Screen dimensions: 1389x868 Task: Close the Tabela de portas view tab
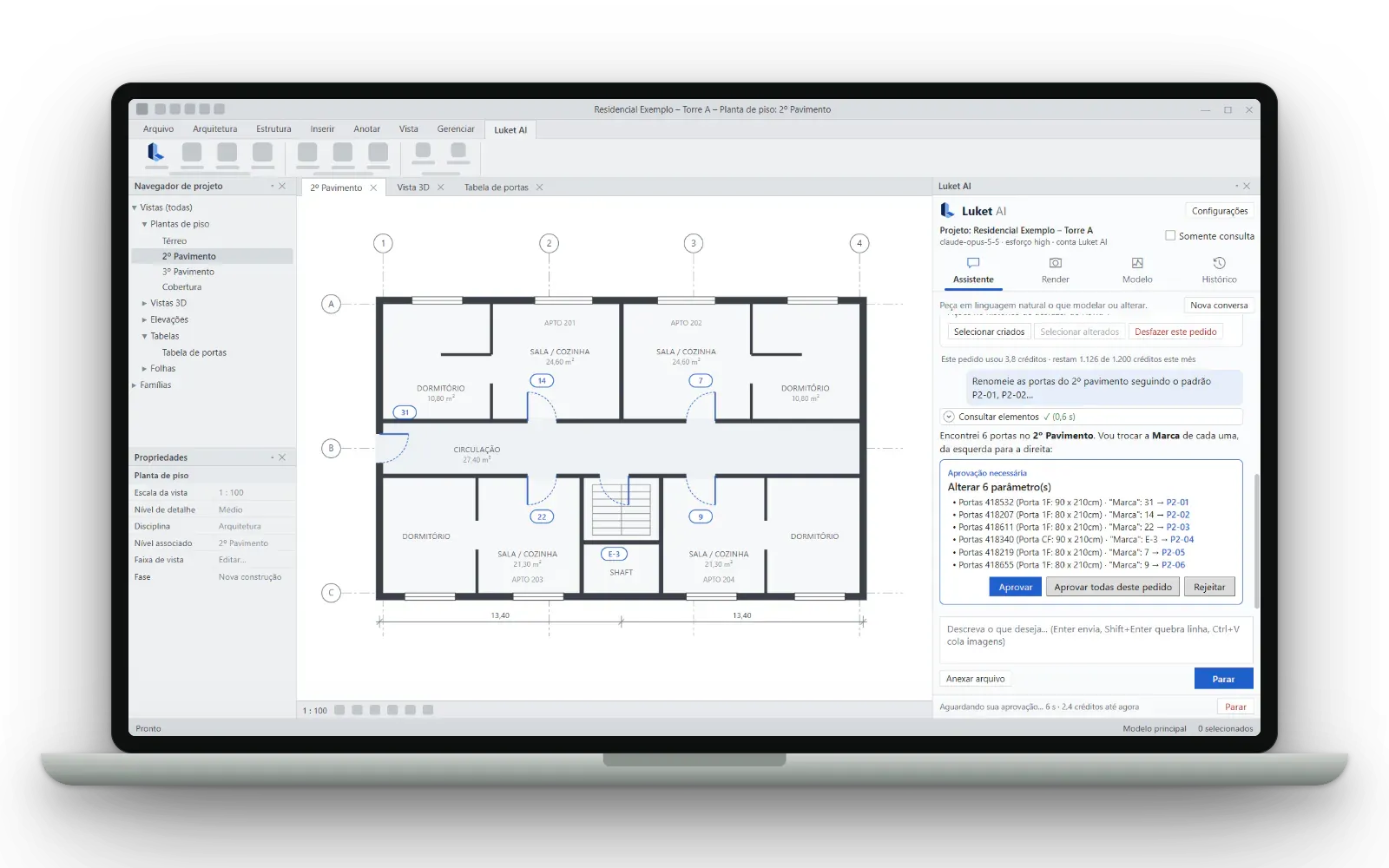click(x=539, y=187)
